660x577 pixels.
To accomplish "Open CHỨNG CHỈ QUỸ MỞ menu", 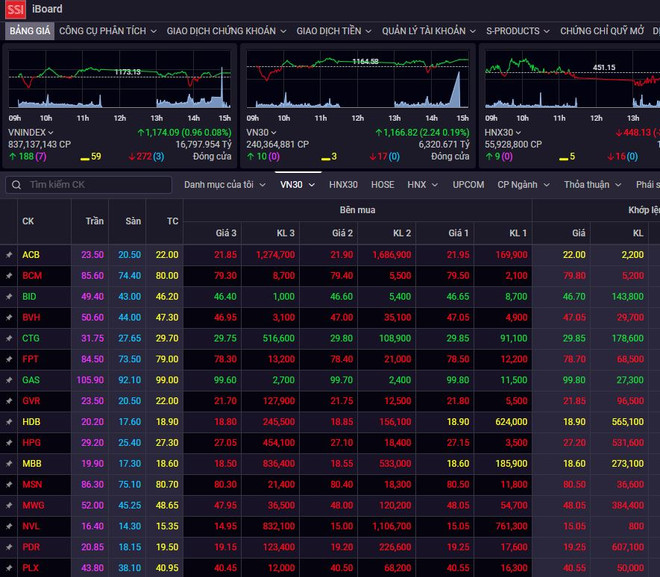I will [x=602, y=31].
